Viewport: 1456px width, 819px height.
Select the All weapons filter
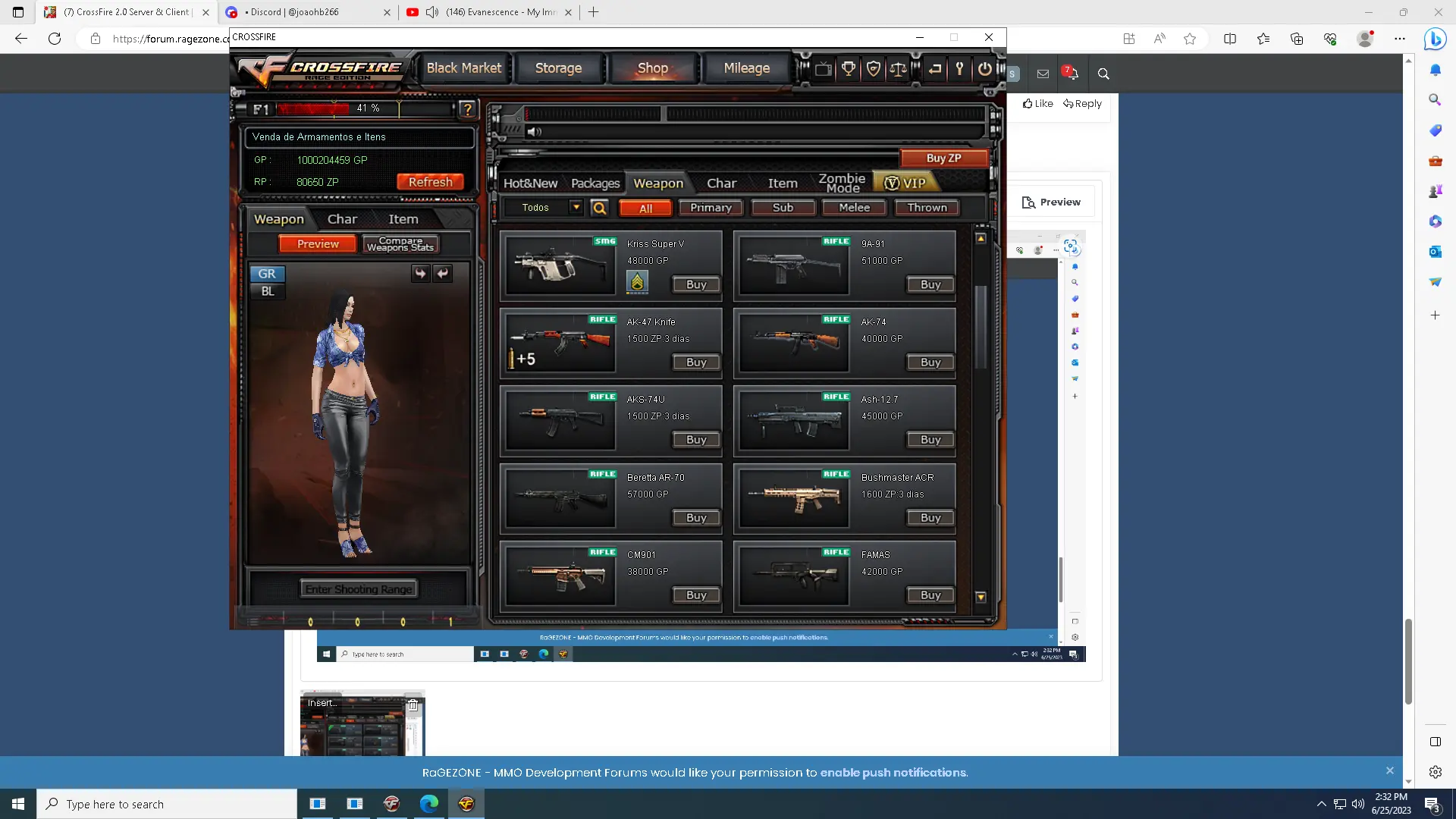click(645, 209)
